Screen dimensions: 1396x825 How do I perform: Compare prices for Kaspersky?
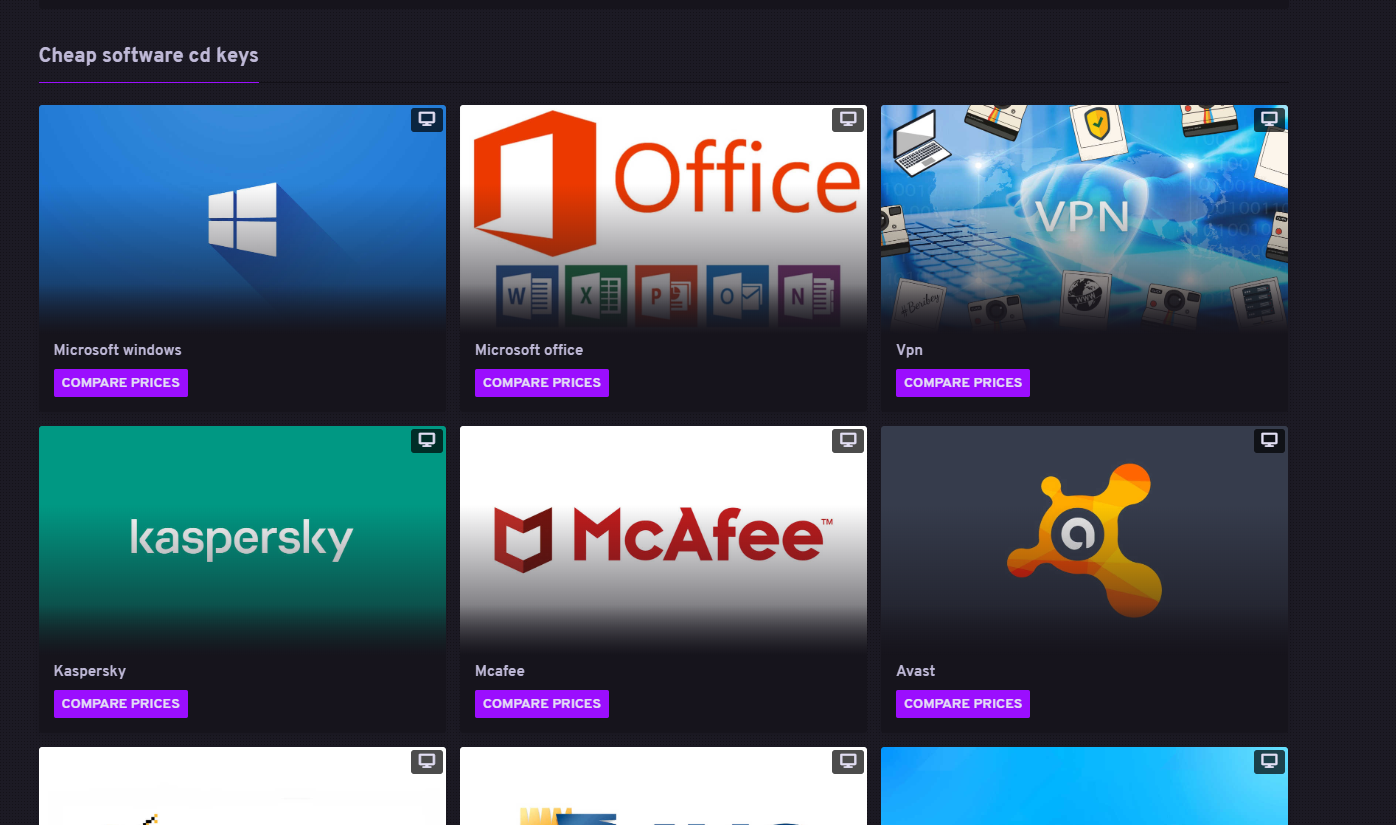coord(121,704)
